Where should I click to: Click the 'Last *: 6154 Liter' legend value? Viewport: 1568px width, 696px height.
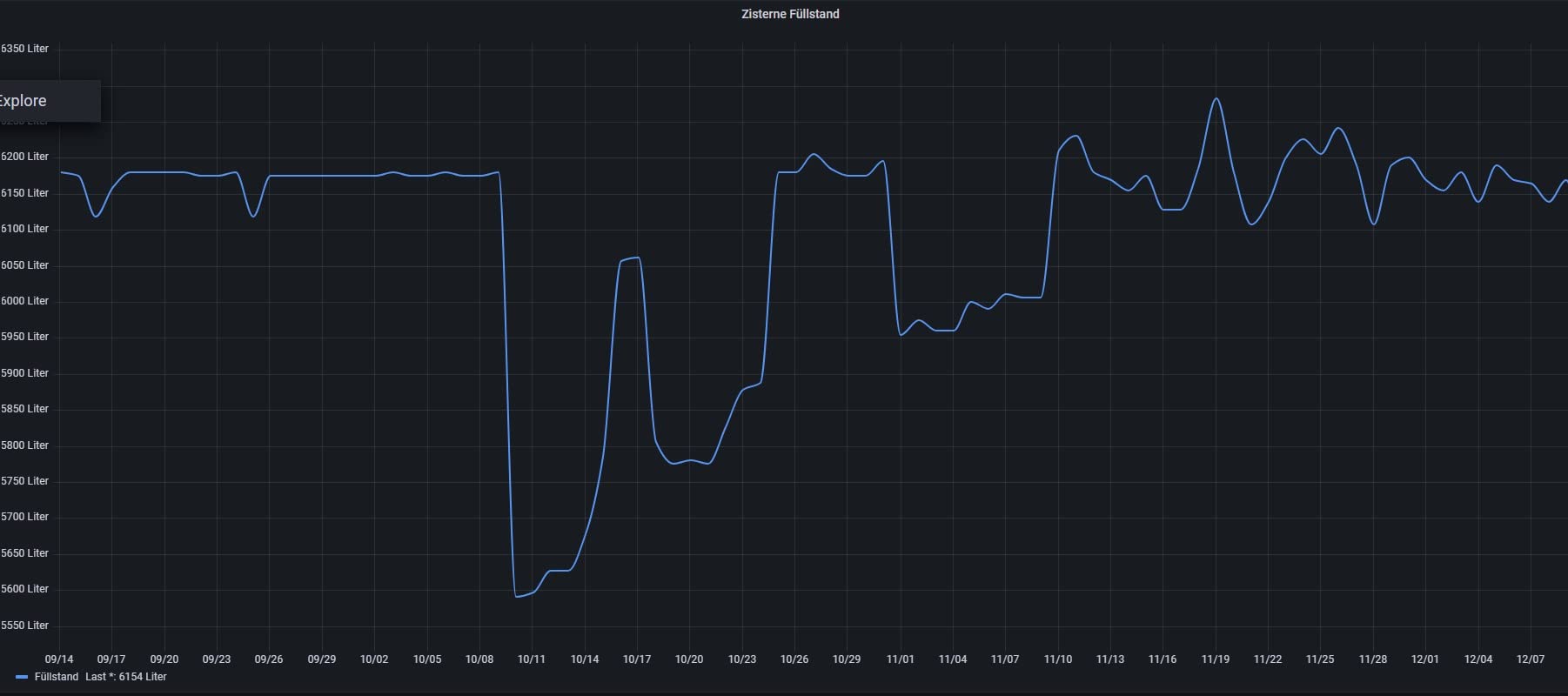coord(126,677)
